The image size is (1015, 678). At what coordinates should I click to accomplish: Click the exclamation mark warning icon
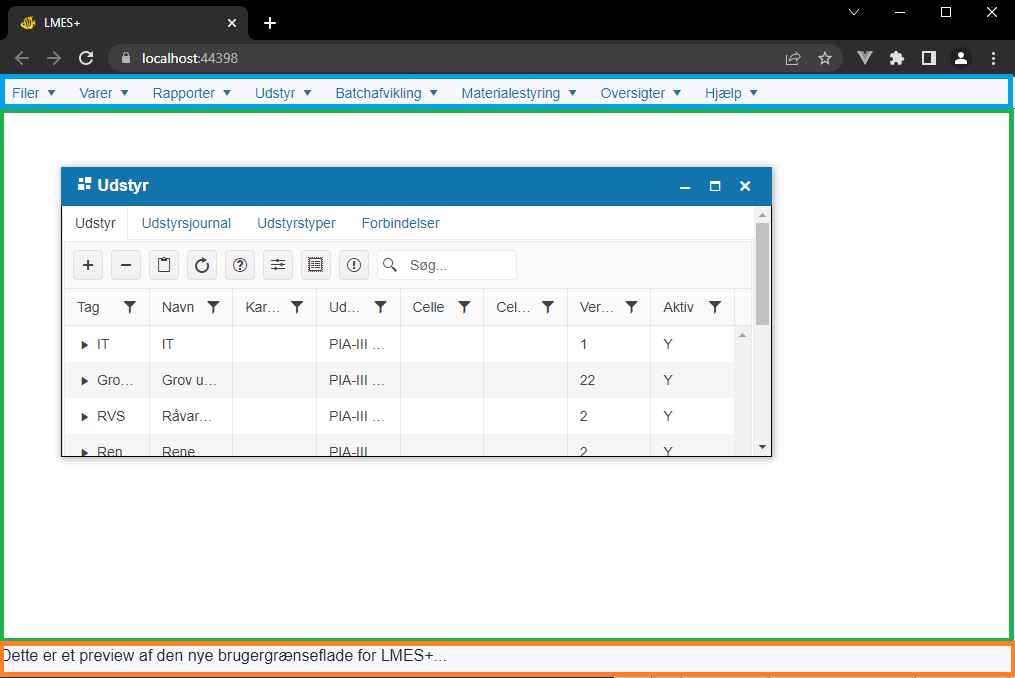coord(353,264)
